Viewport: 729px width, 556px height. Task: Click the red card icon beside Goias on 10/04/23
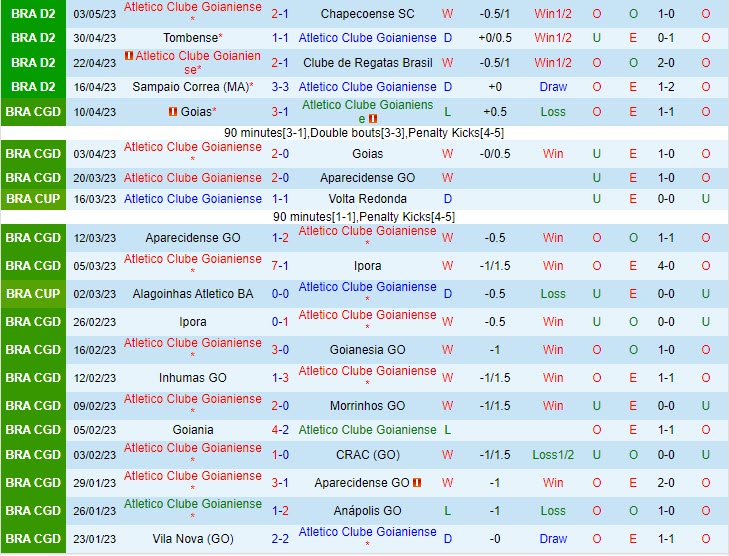[x=173, y=112]
